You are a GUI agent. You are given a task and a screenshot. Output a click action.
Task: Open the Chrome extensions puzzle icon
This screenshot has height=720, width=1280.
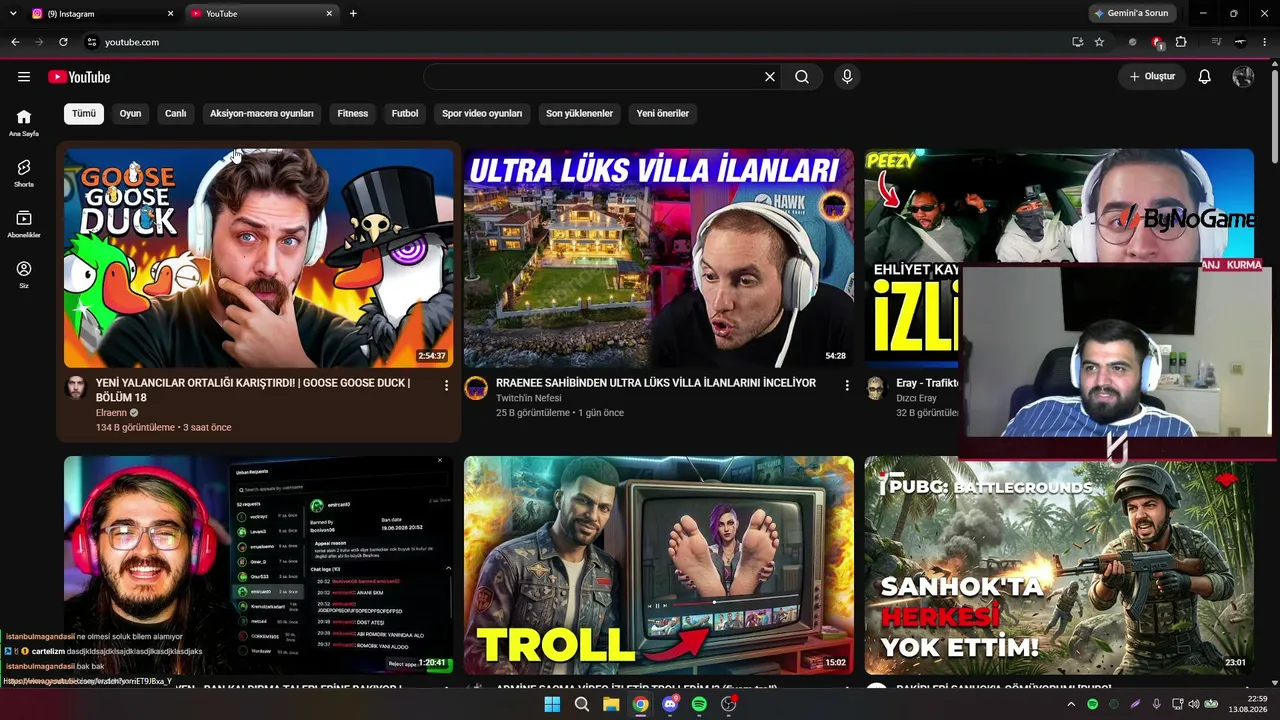click(x=1181, y=42)
